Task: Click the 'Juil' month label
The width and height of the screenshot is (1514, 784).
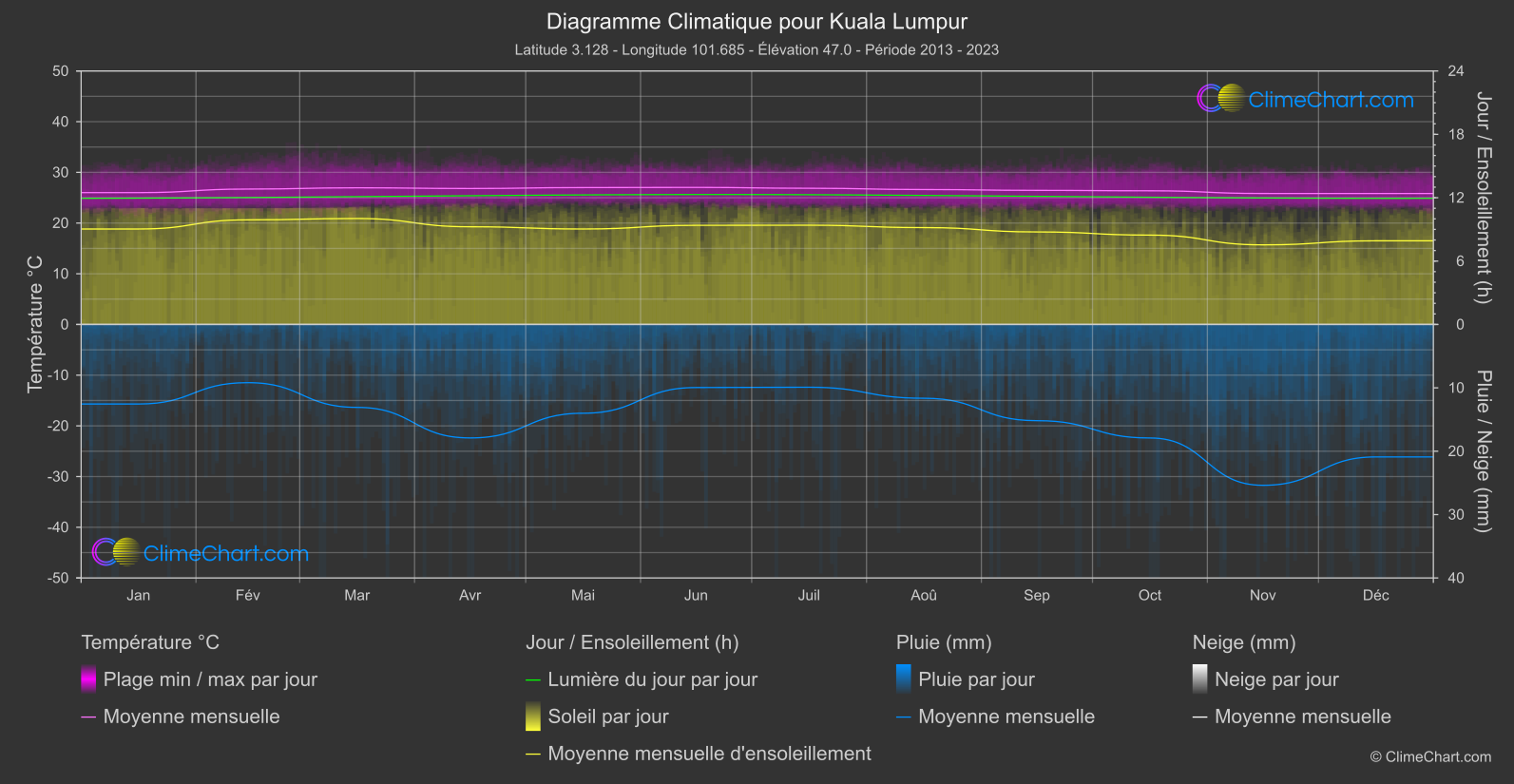Action: pos(809,595)
